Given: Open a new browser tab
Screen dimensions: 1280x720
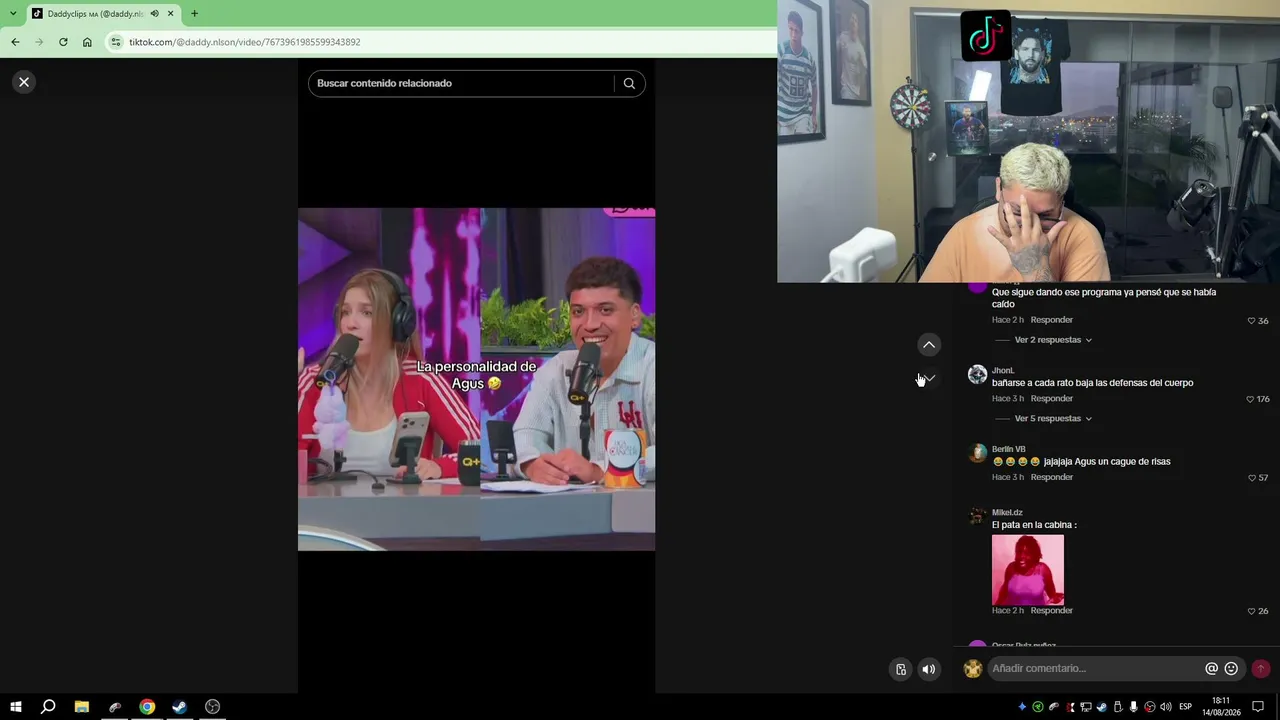Looking at the screenshot, I should click(194, 14).
